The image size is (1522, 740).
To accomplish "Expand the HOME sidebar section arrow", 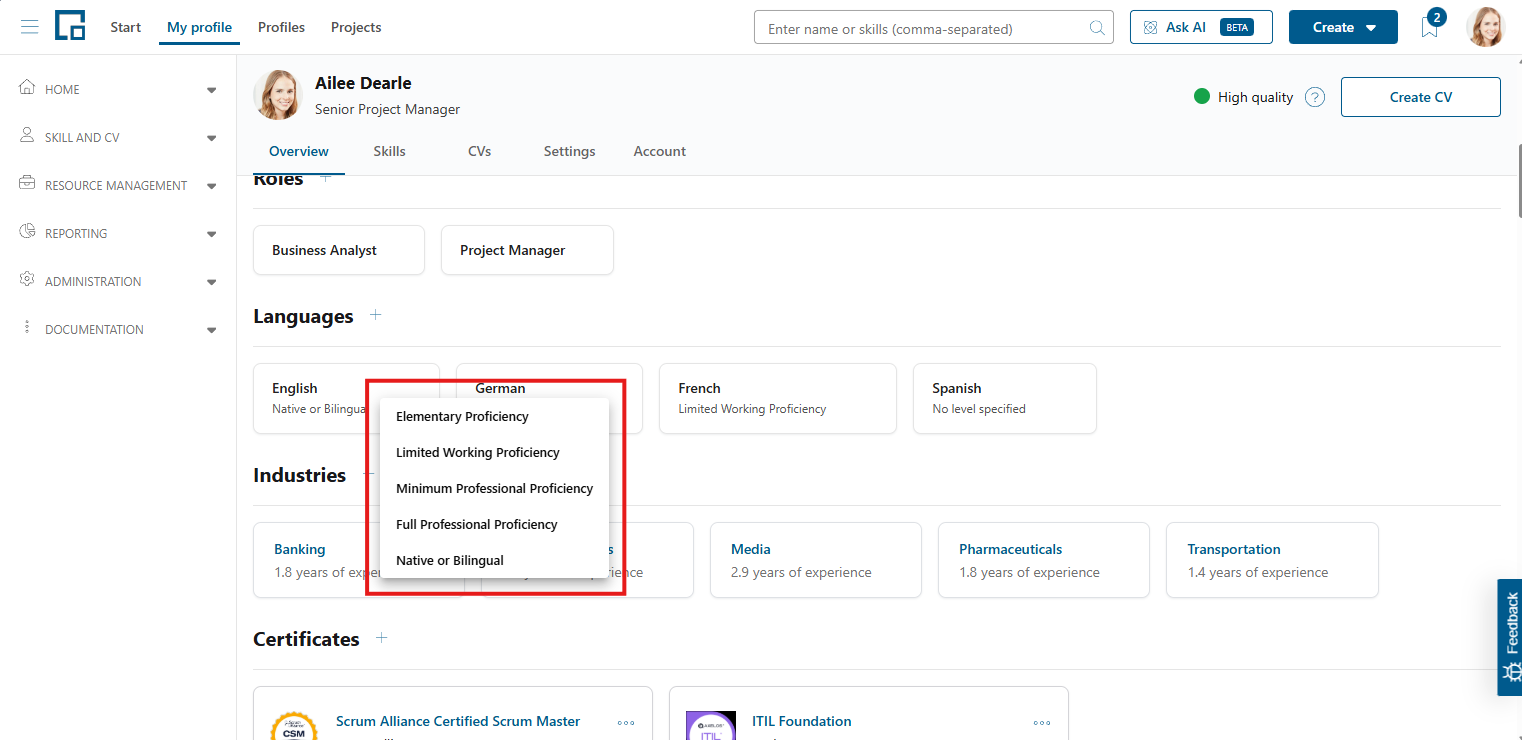I will (211, 90).
